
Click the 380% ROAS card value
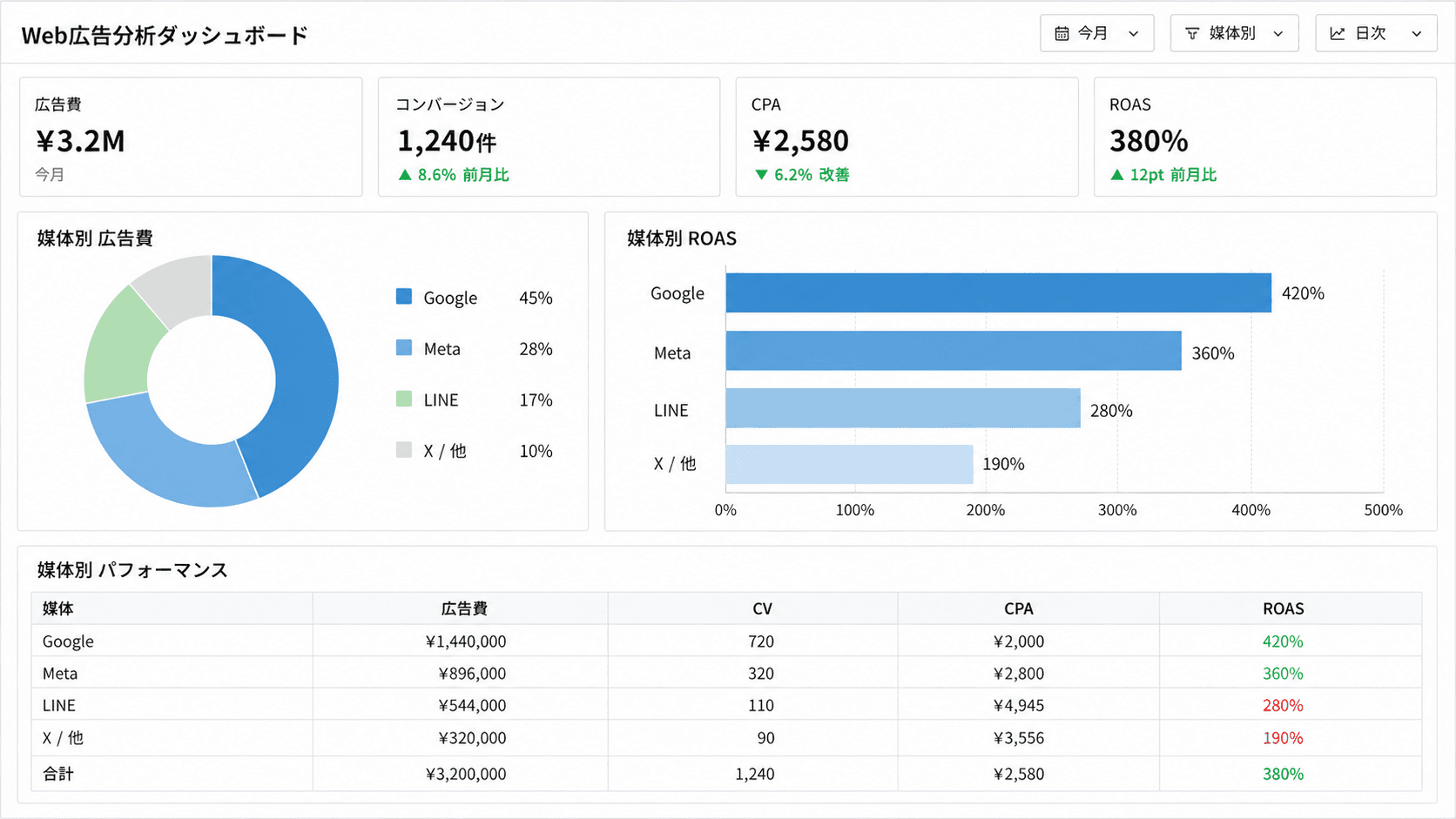click(1149, 141)
